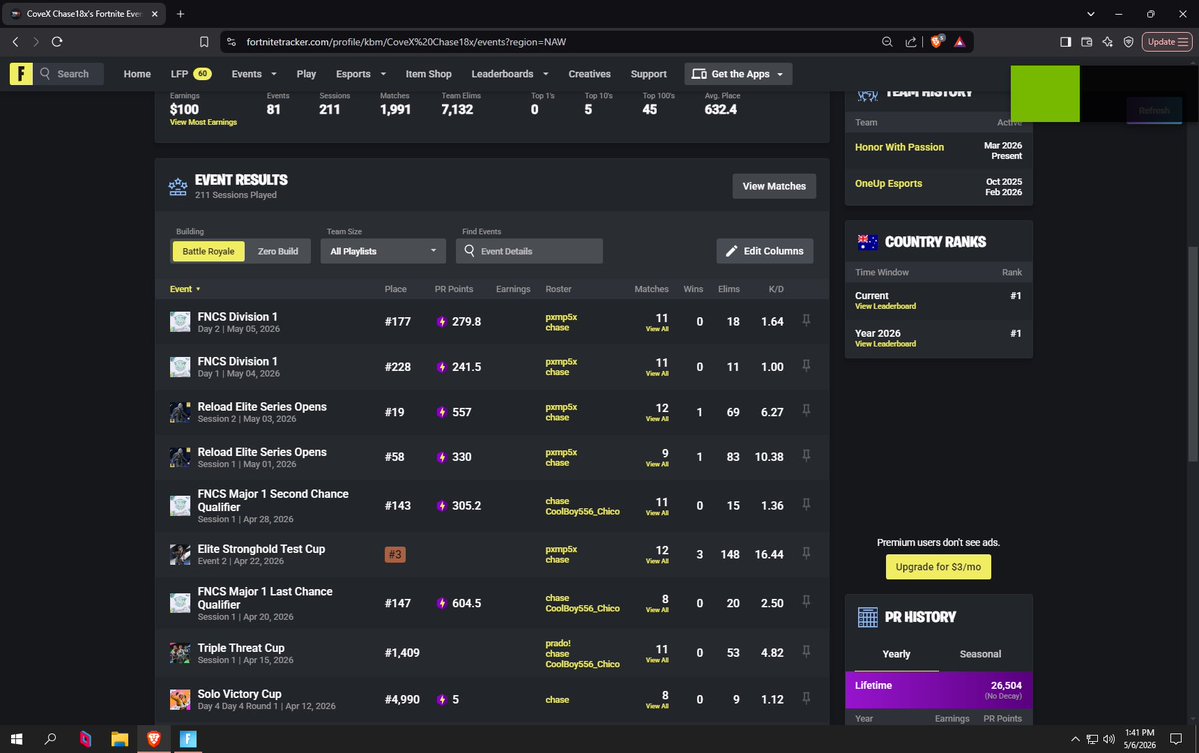This screenshot has height=753, width=1199.
Task: Open the Brave wallet icon
Action: [1087, 42]
